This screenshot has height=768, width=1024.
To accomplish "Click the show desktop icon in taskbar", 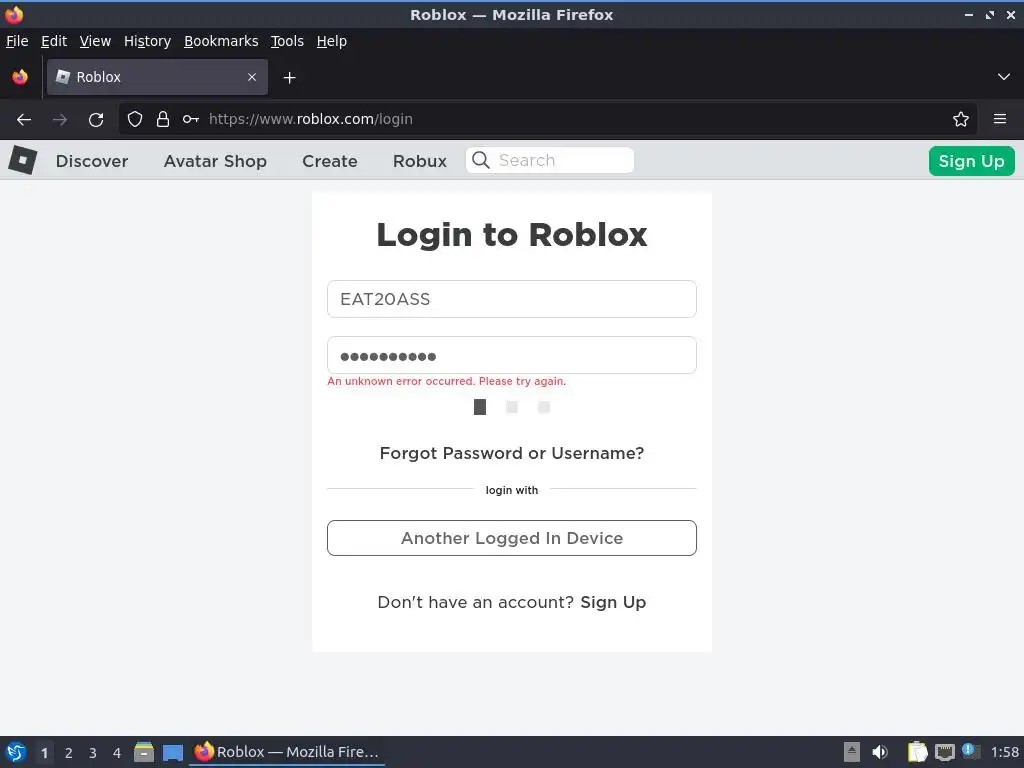I will [173, 753].
